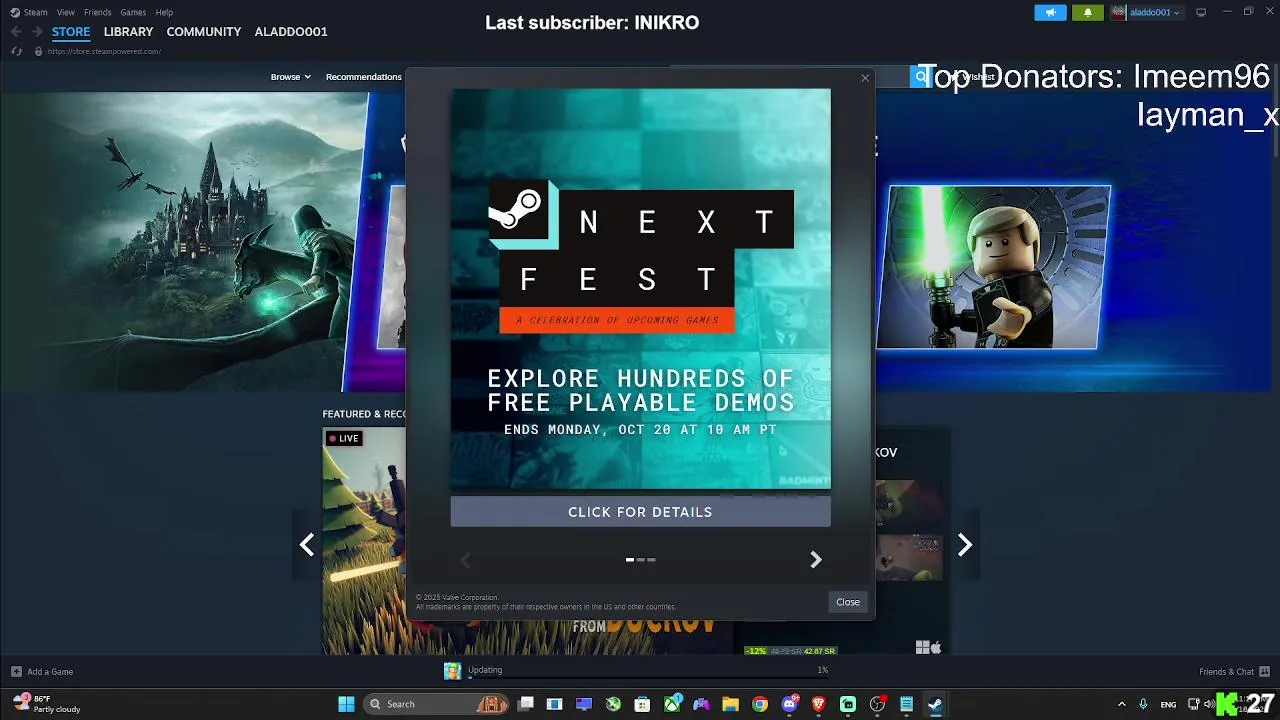Image resolution: width=1280 pixels, height=720 pixels.
Task: Open the Steam menu
Action: (35, 12)
